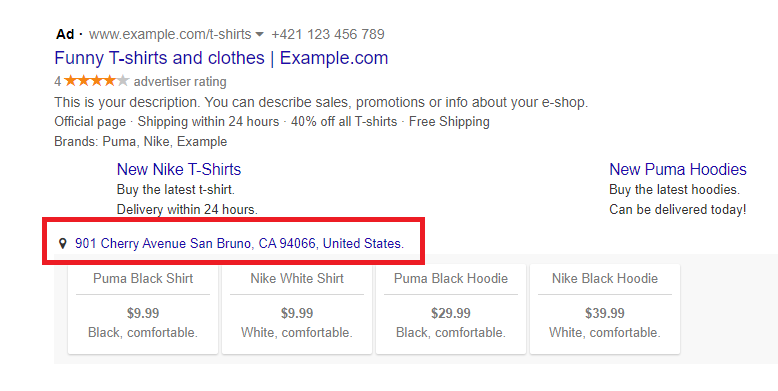The image size is (778, 391).
Task: Click the $29.99 price on Puma hoodie
Action: click(451, 313)
